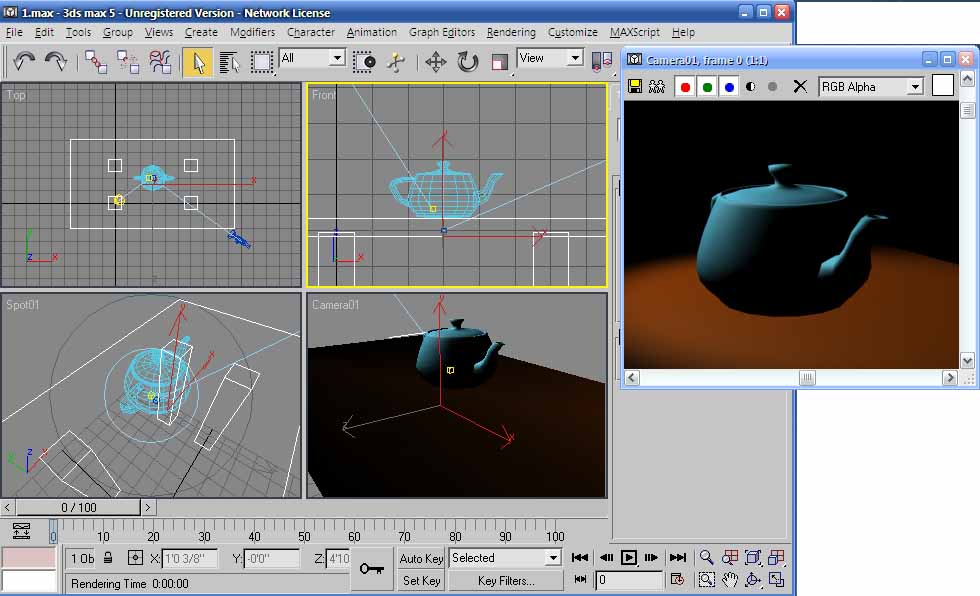Toggle the selection lock padlock
The width and height of the screenshot is (980, 596).
coord(108,558)
